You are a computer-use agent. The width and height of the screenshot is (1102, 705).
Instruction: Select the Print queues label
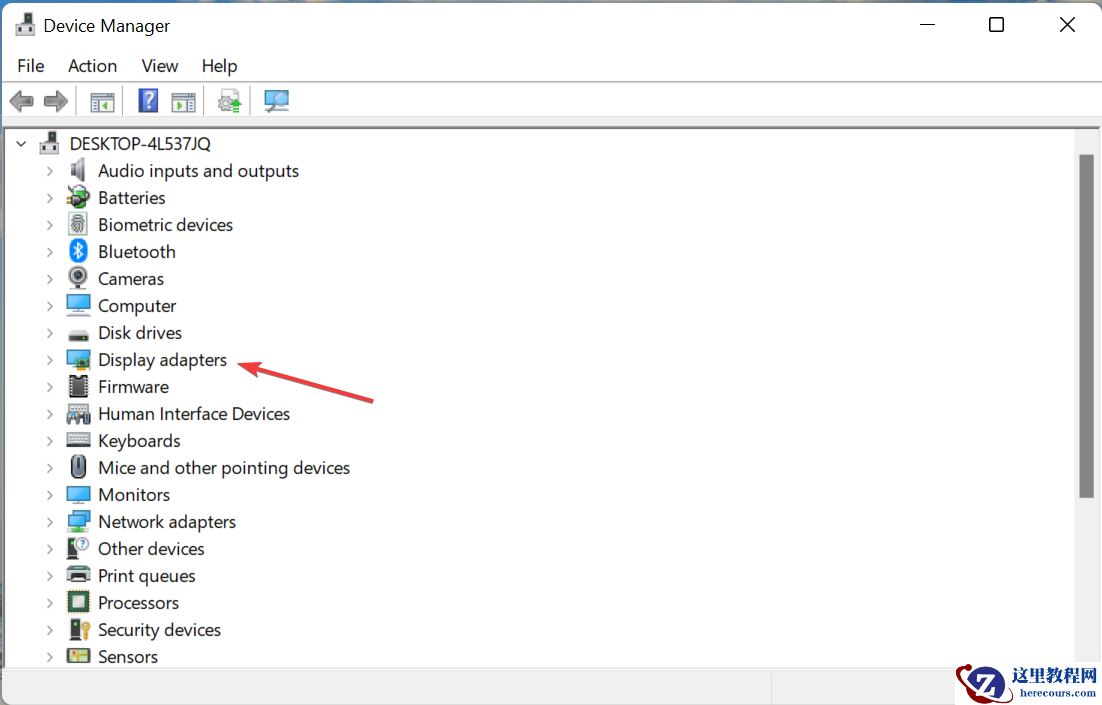tap(147, 576)
